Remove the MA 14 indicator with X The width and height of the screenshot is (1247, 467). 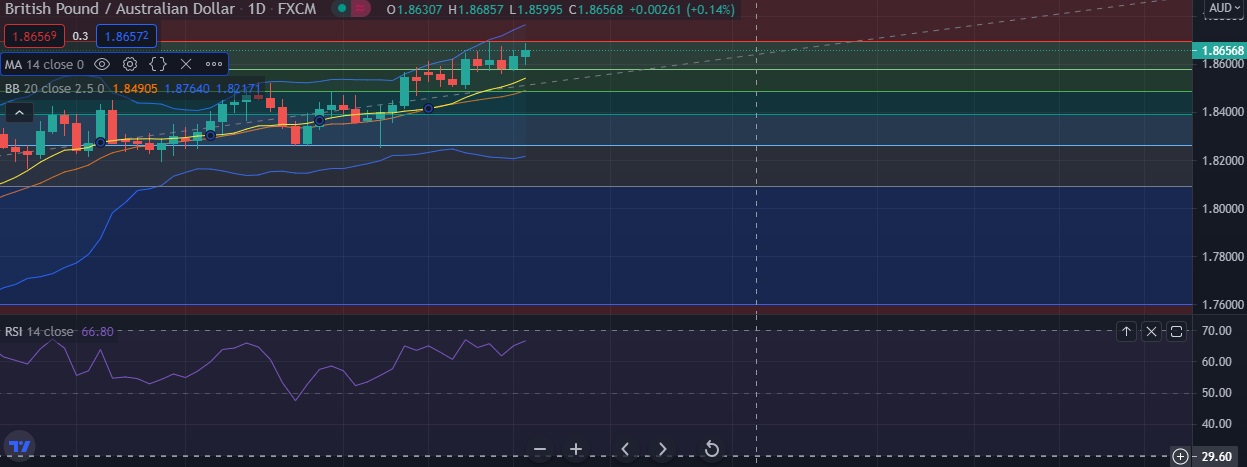pyautogui.click(x=186, y=63)
